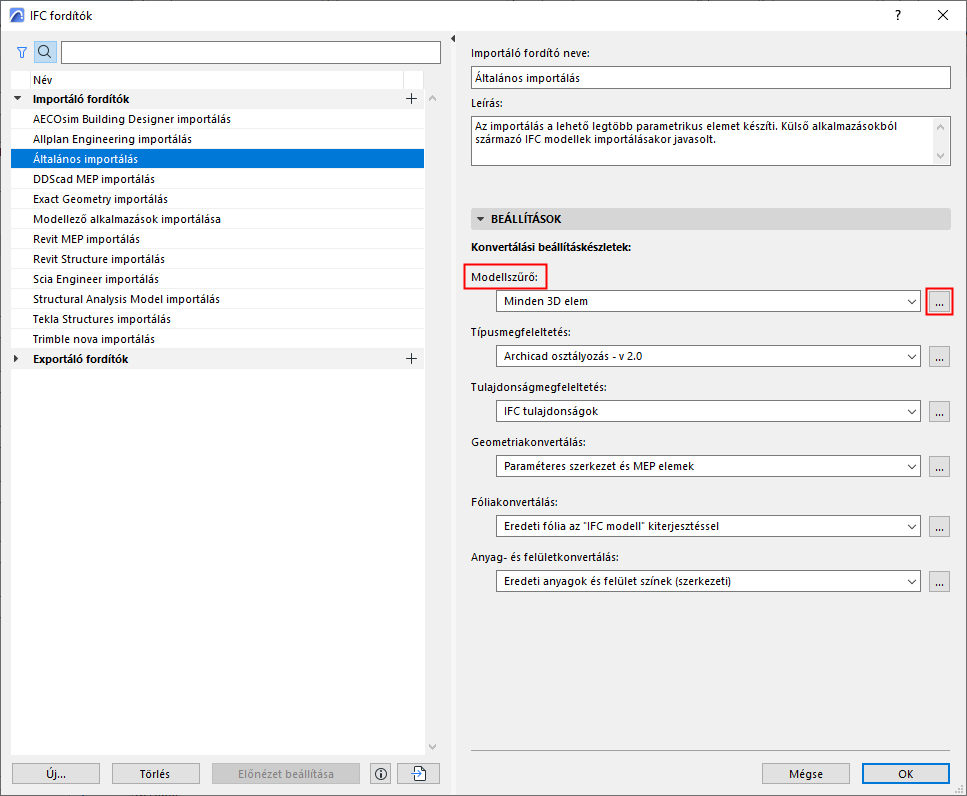This screenshot has height=796, width=967.
Task: Open the Típusmegfeleltetés dropdown Archicad osztályozás
Action: click(708, 356)
